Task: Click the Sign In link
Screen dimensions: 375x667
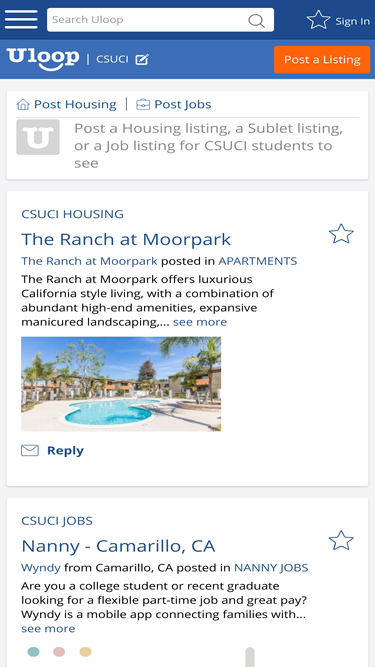Action: (352, 21)
